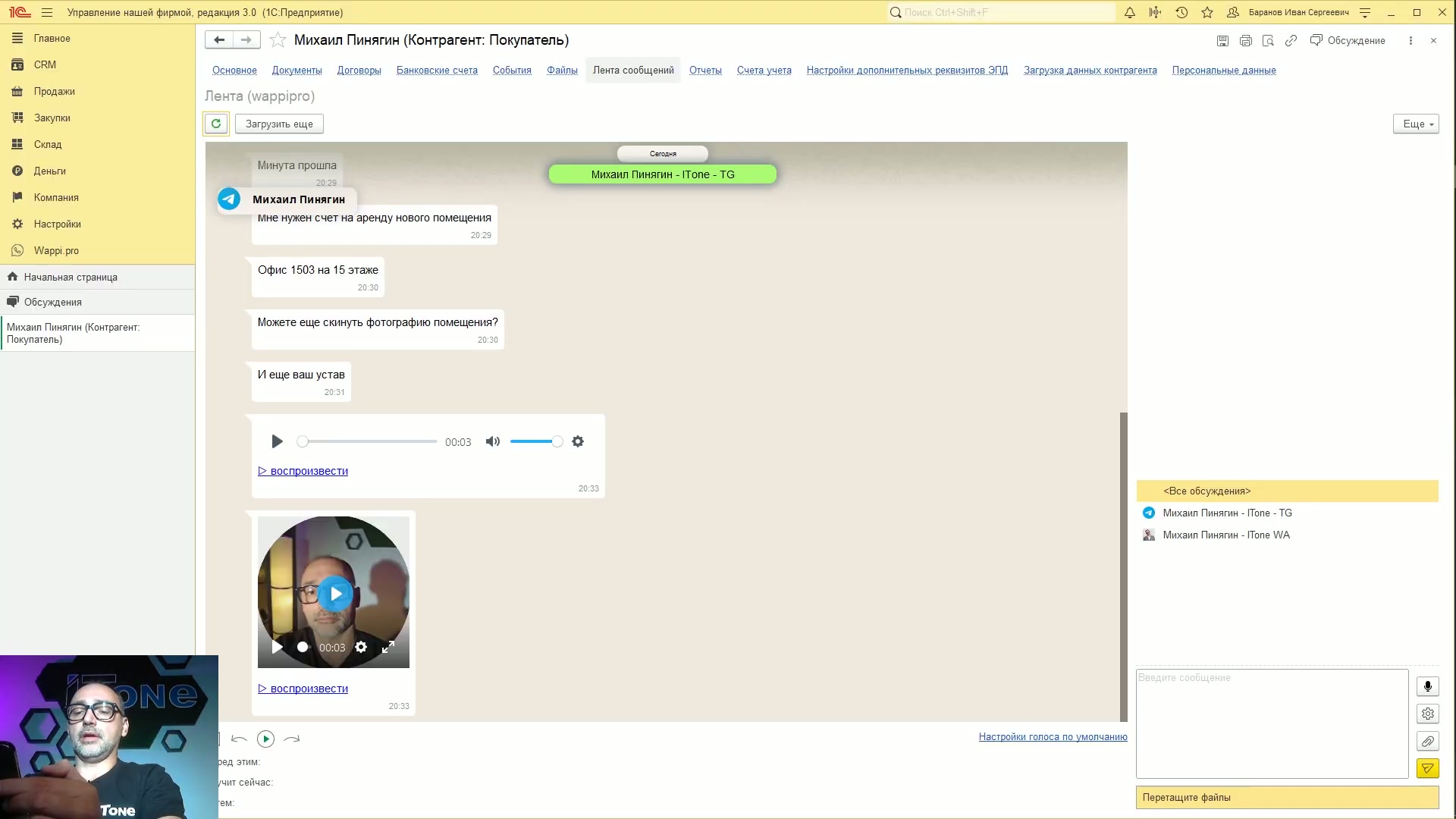Open the Банковские счета tab
The height and width of the screenshot is (819, 1456).
tap(437, 70)
